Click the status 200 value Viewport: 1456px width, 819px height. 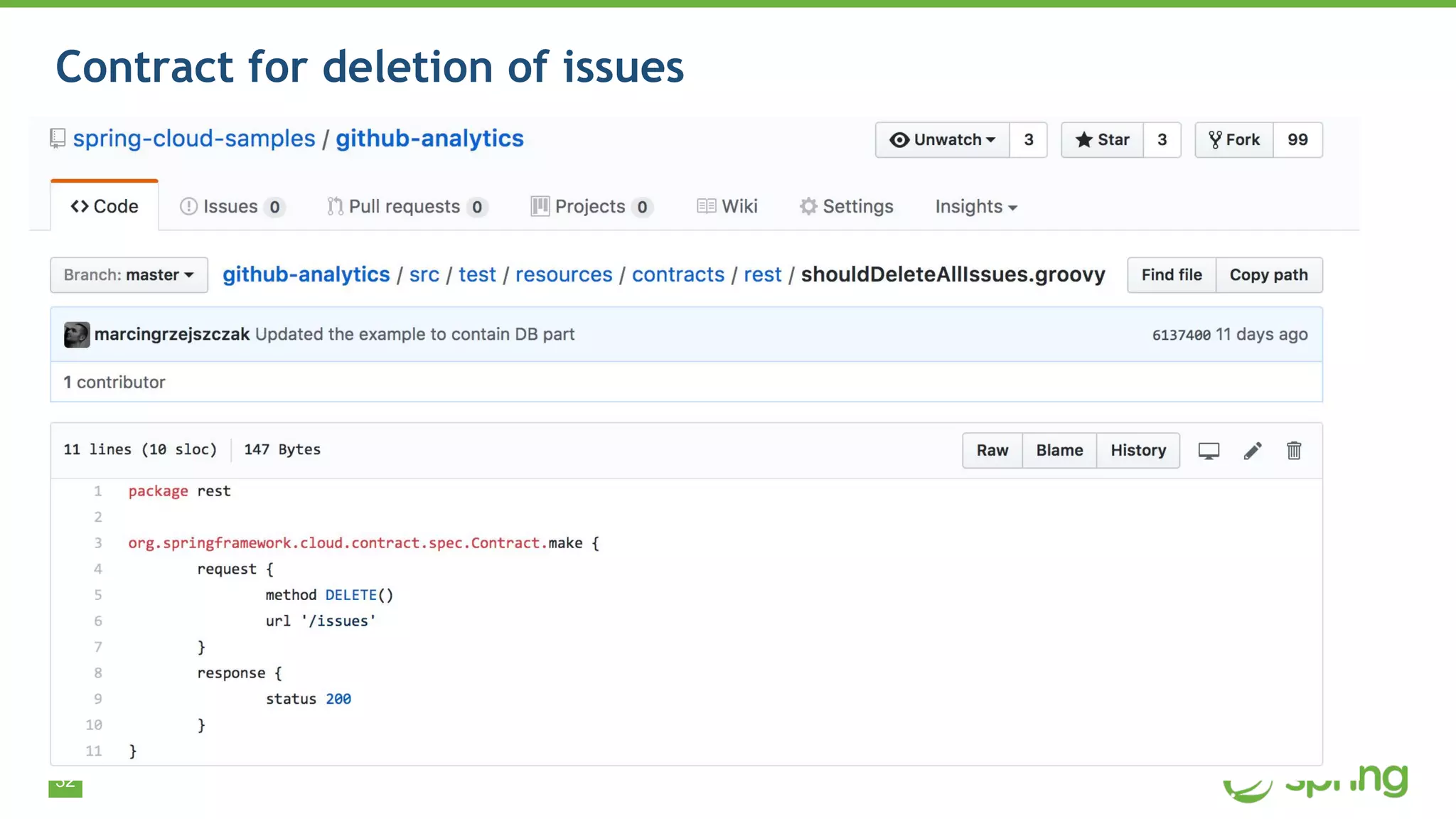(x=338, y=700)
